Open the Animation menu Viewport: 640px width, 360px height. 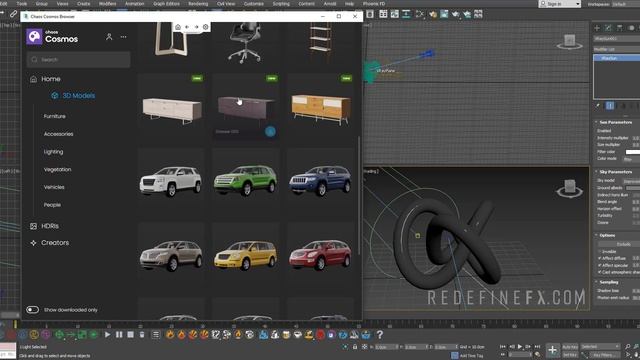(x=134, y=4)
